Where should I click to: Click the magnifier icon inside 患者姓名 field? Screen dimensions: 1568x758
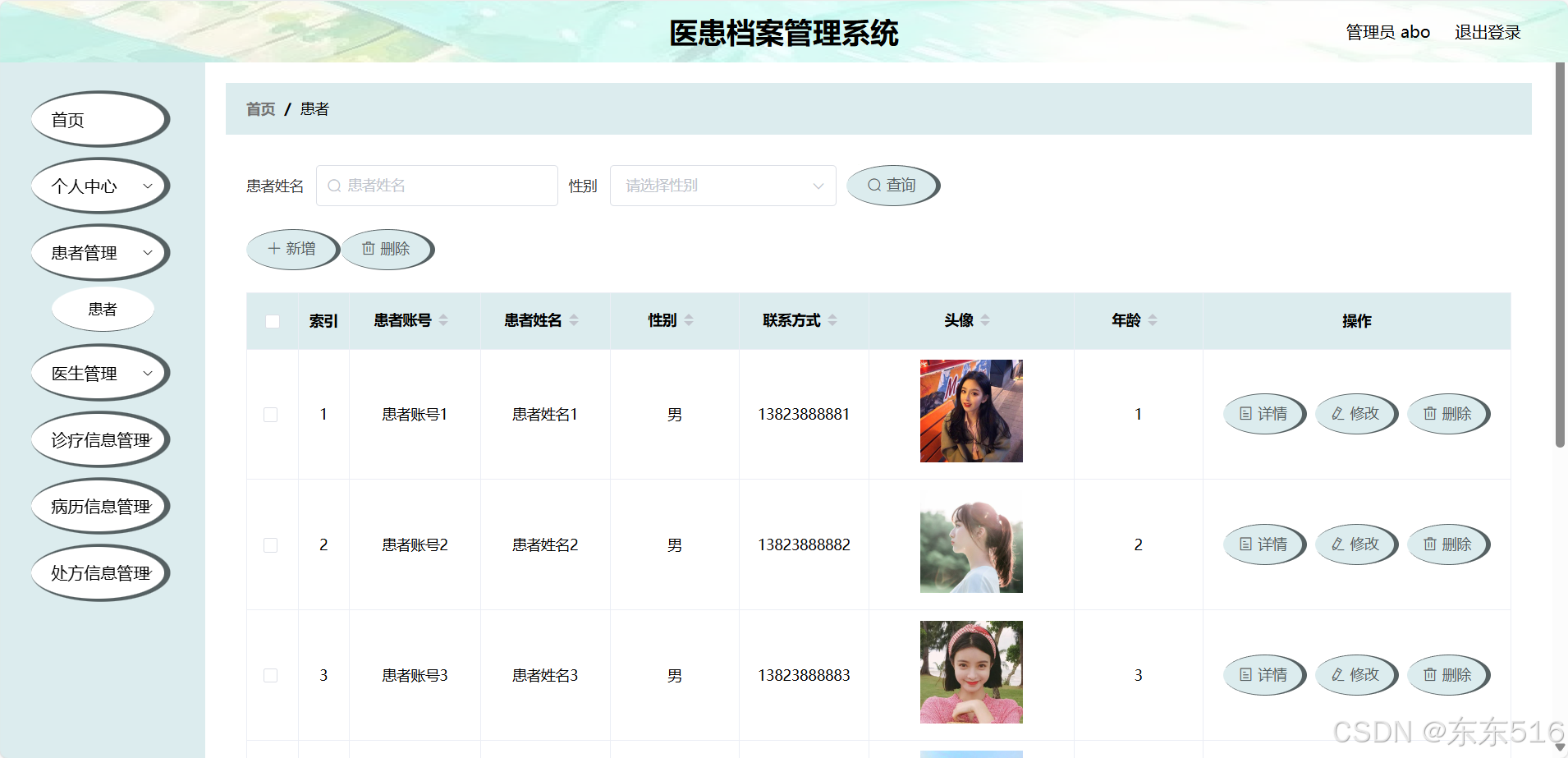[x=334, y=186]
